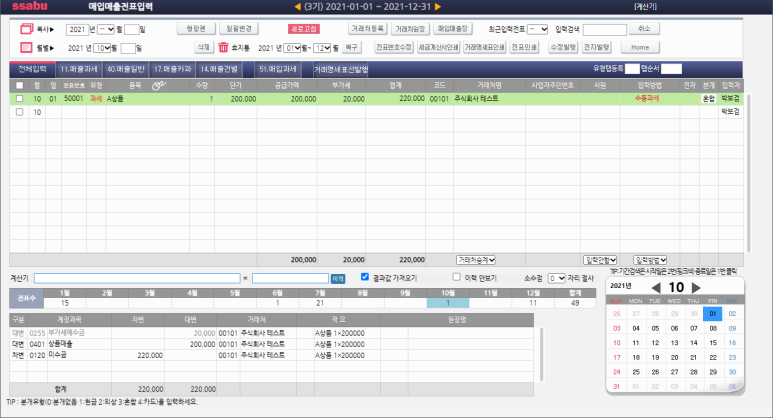Click the 계산기 expression input field
Viewport: 773px width, 418px height.
137,279
